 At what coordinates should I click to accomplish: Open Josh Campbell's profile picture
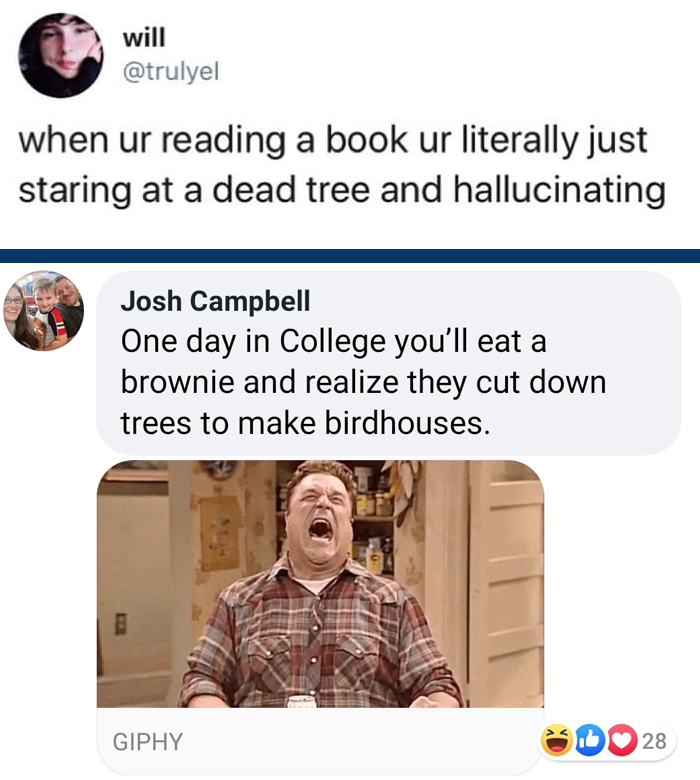pyautogui.click(x=44, y=311)
